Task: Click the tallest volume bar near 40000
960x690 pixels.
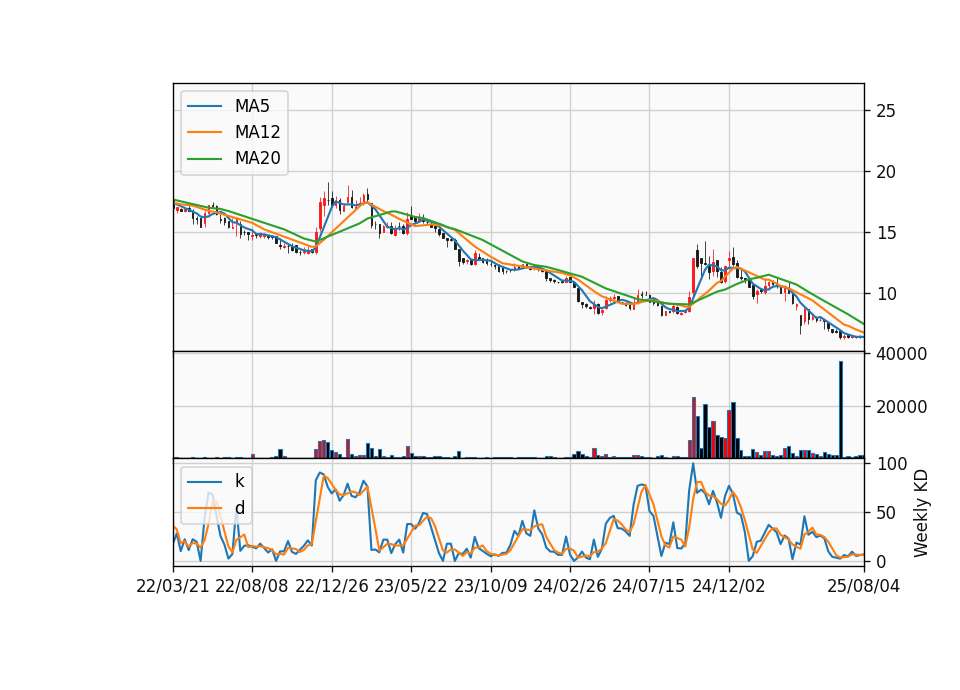Action: (841, 410)
